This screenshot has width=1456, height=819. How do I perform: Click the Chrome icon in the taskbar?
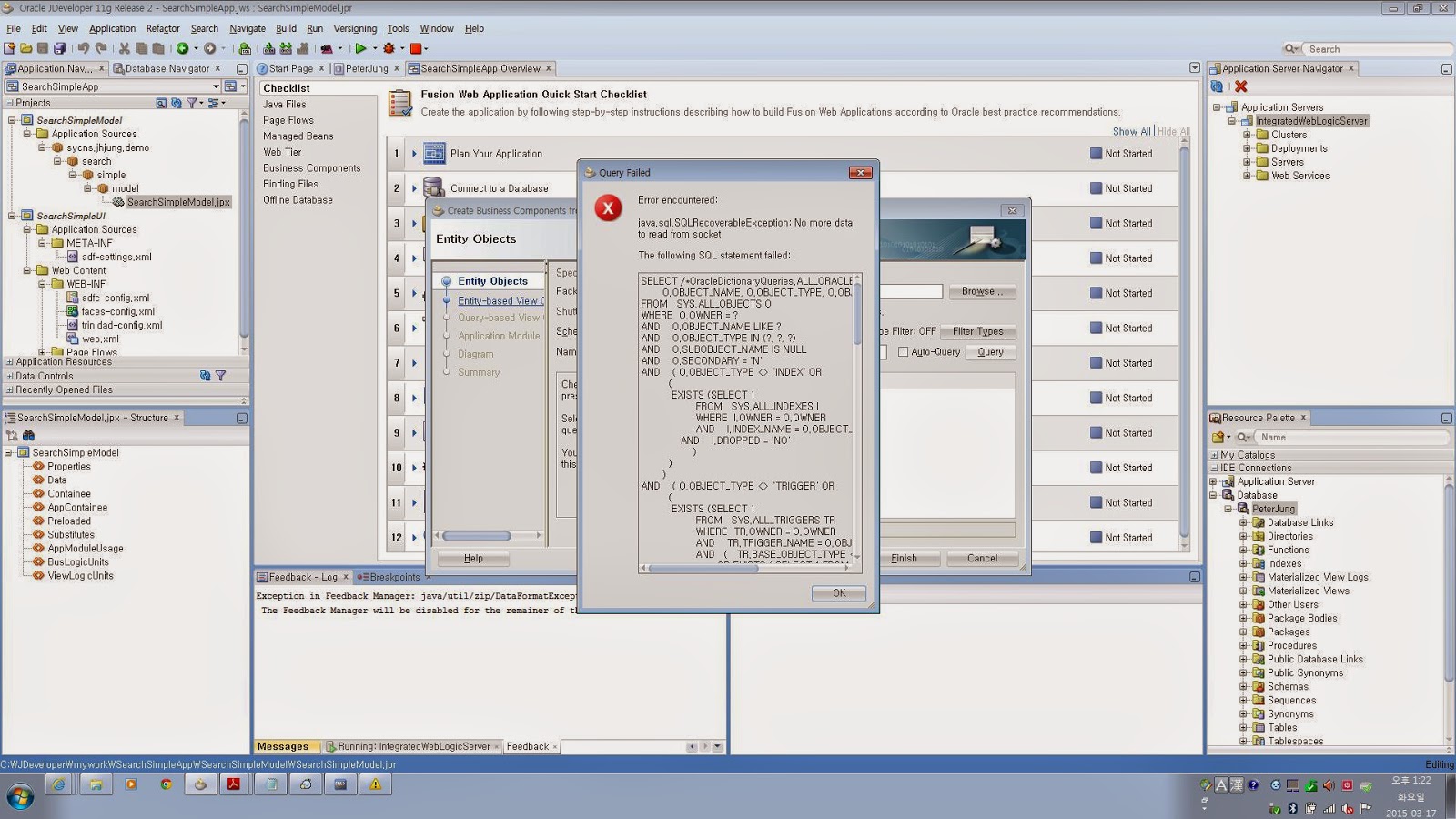tap(167, 784)
